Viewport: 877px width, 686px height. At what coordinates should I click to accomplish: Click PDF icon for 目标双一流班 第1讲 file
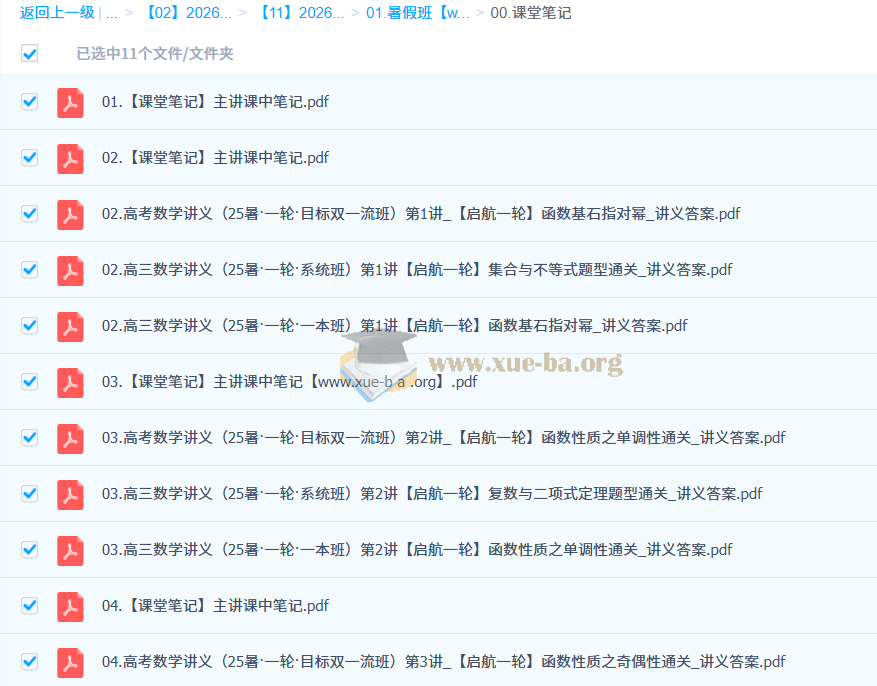pos(70,214)
